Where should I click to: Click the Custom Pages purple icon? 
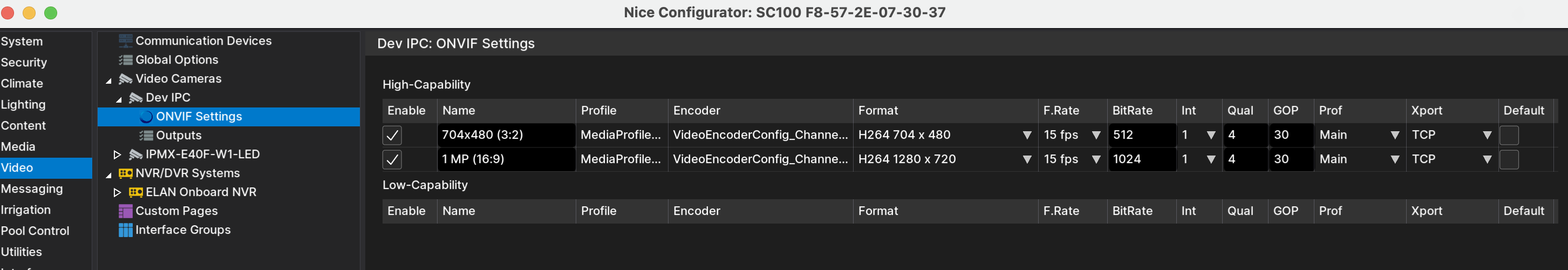[x=125, y=211]
